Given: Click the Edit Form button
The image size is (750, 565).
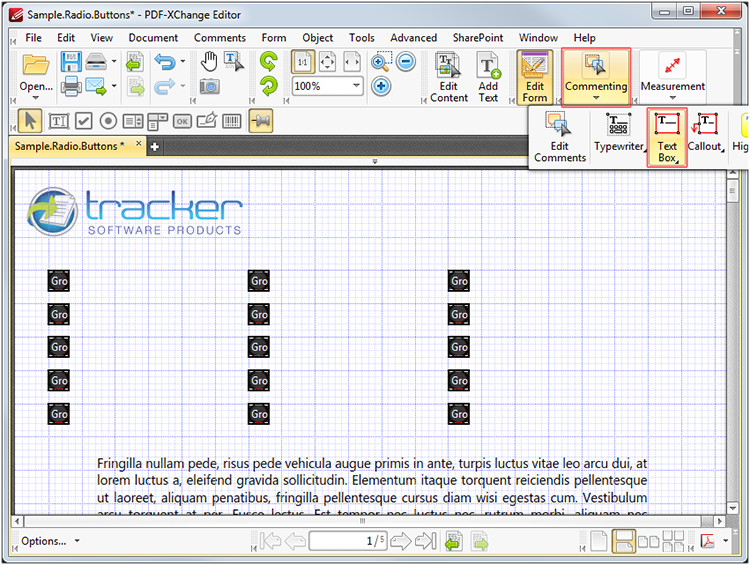Looking at the screenshot, I should pyautogui.click(x=535, y=78).
